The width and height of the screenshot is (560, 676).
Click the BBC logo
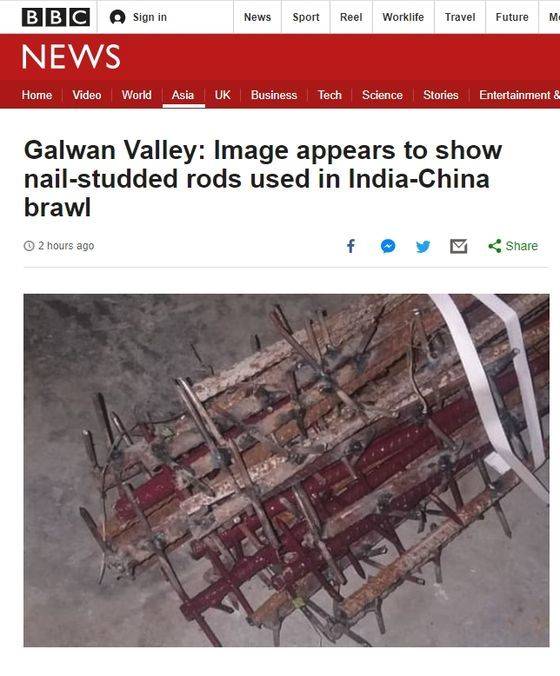[x=56, y=17]
